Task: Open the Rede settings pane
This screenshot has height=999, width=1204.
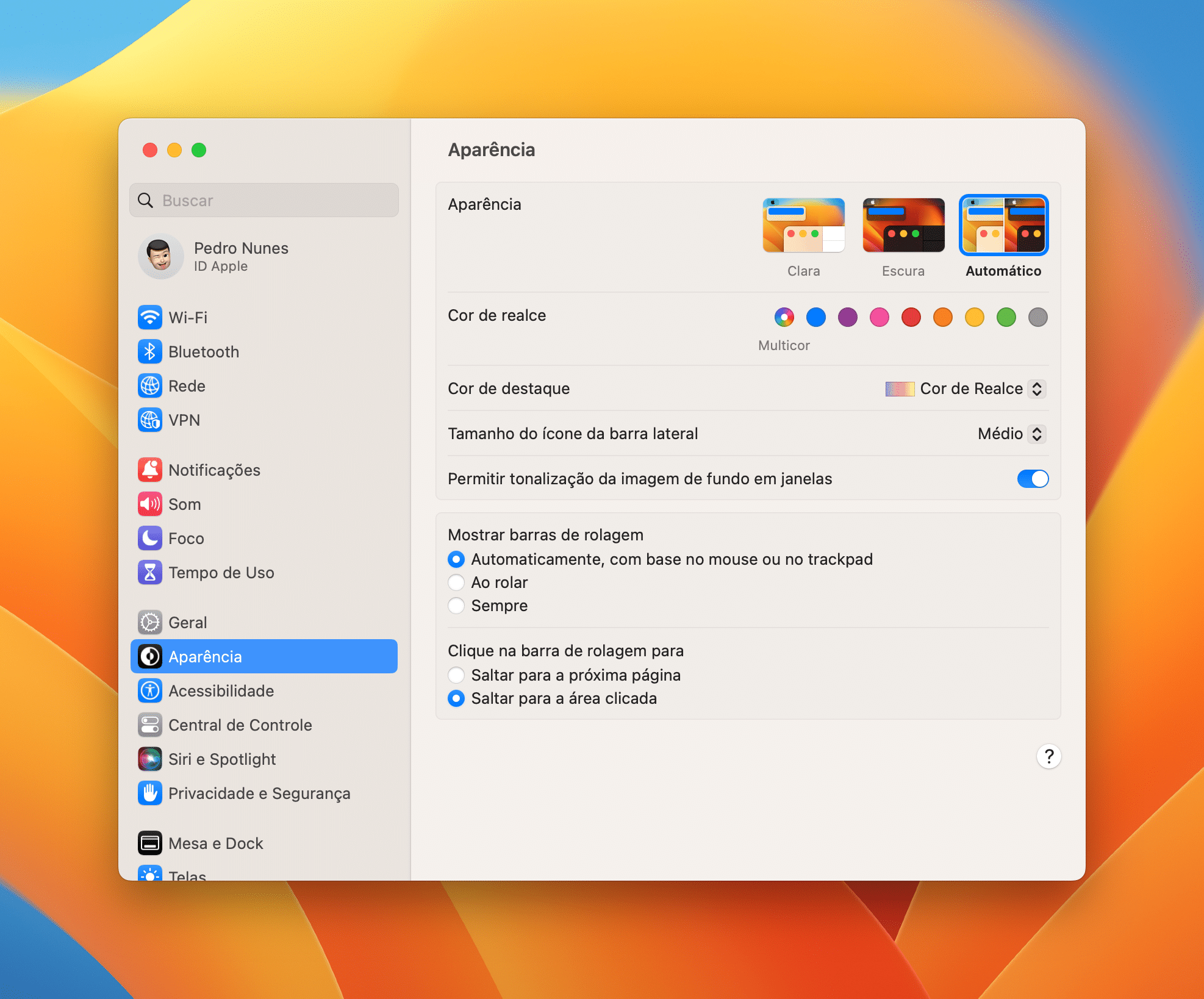Action: click(x=264, y=385)
